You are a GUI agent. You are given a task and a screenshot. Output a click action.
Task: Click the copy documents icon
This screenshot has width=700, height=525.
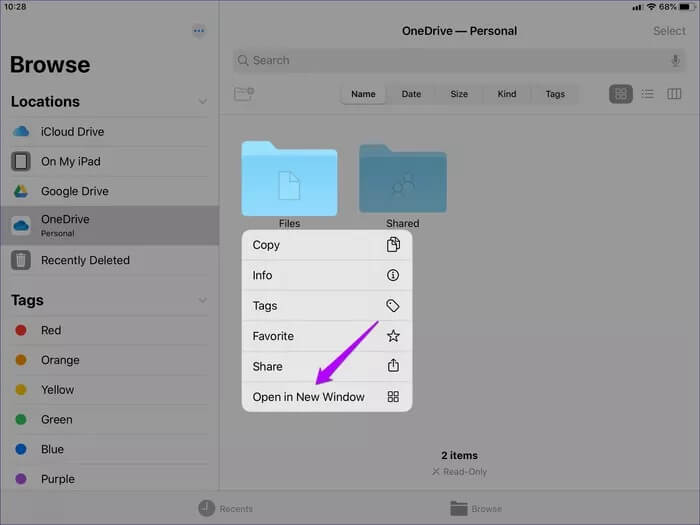[x=393, y=245]
